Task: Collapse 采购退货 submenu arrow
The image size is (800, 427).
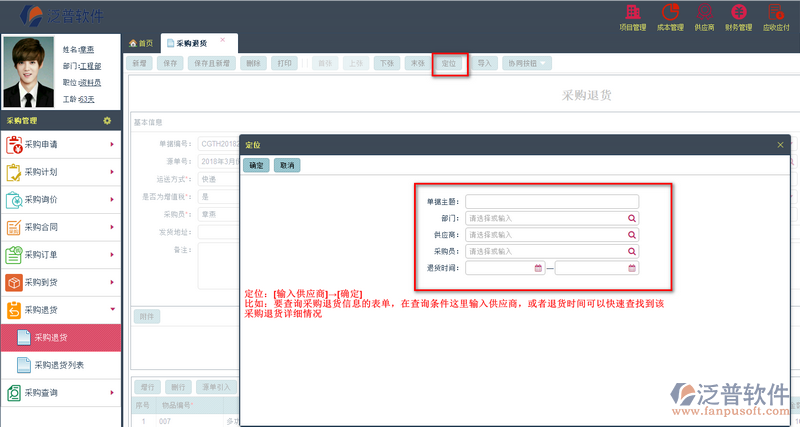Action: pos(112,309)
